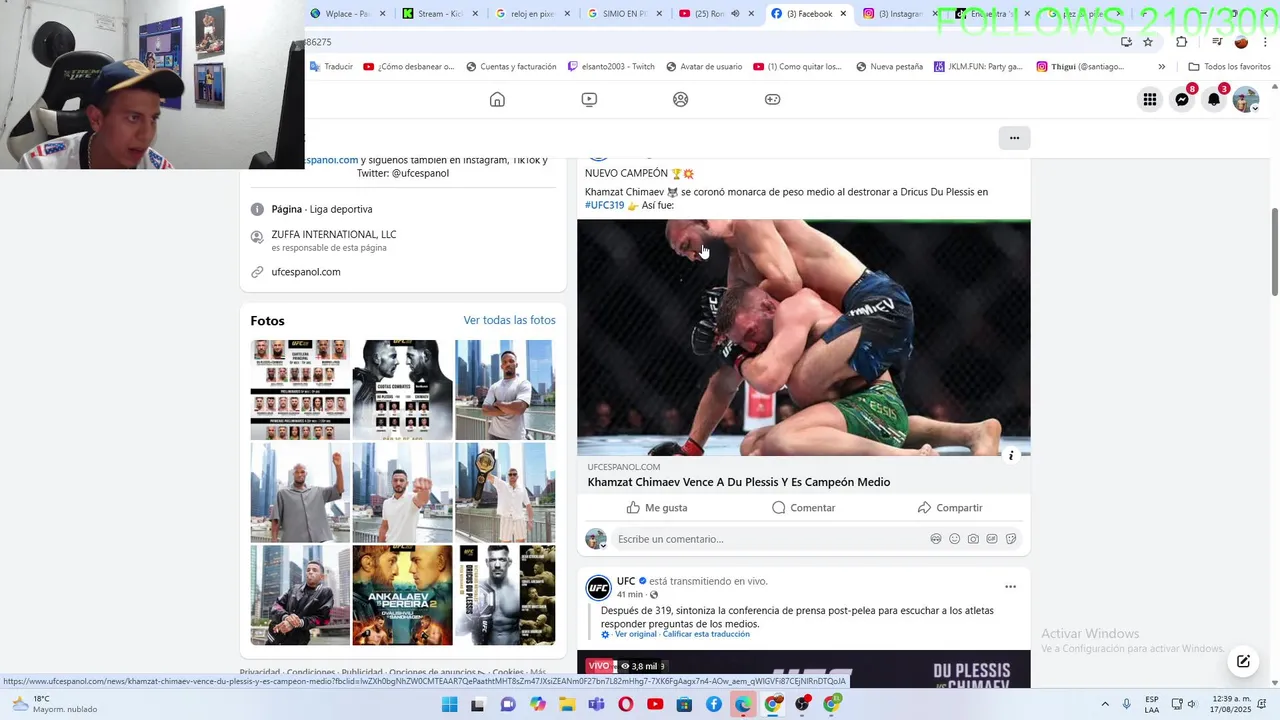
Task: Open the #UFC319 hashtag link
Action: (605, 205)
